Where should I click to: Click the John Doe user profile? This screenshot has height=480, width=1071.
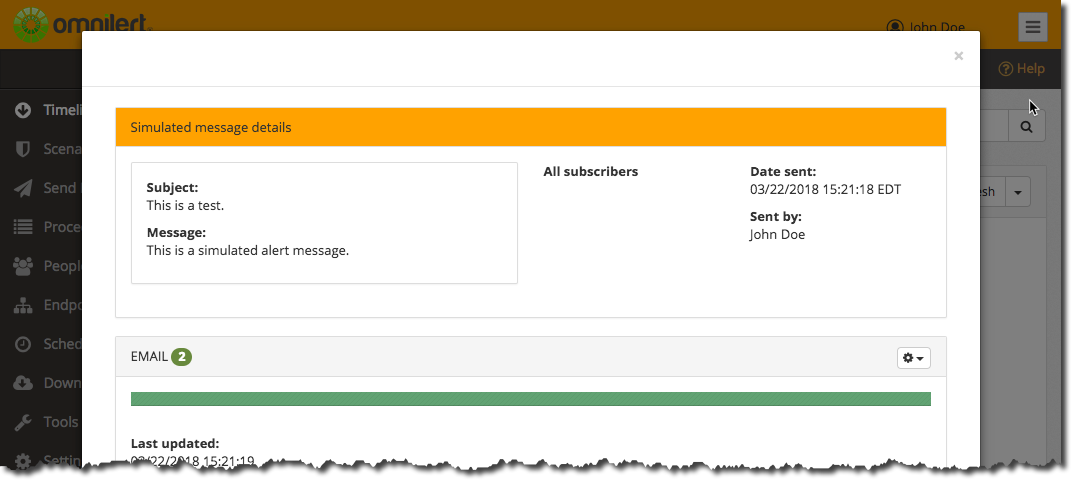(926, 27)
